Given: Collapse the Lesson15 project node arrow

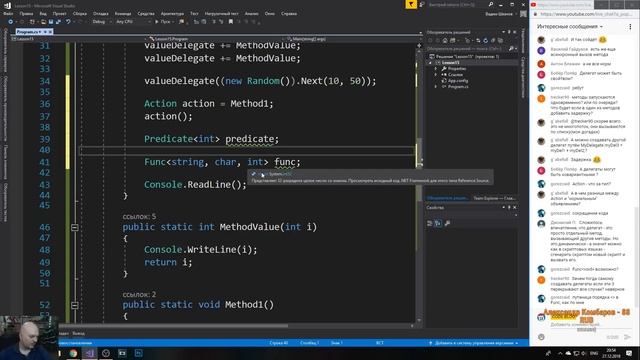Looking at the screenshot, I should tap(430, 63).
